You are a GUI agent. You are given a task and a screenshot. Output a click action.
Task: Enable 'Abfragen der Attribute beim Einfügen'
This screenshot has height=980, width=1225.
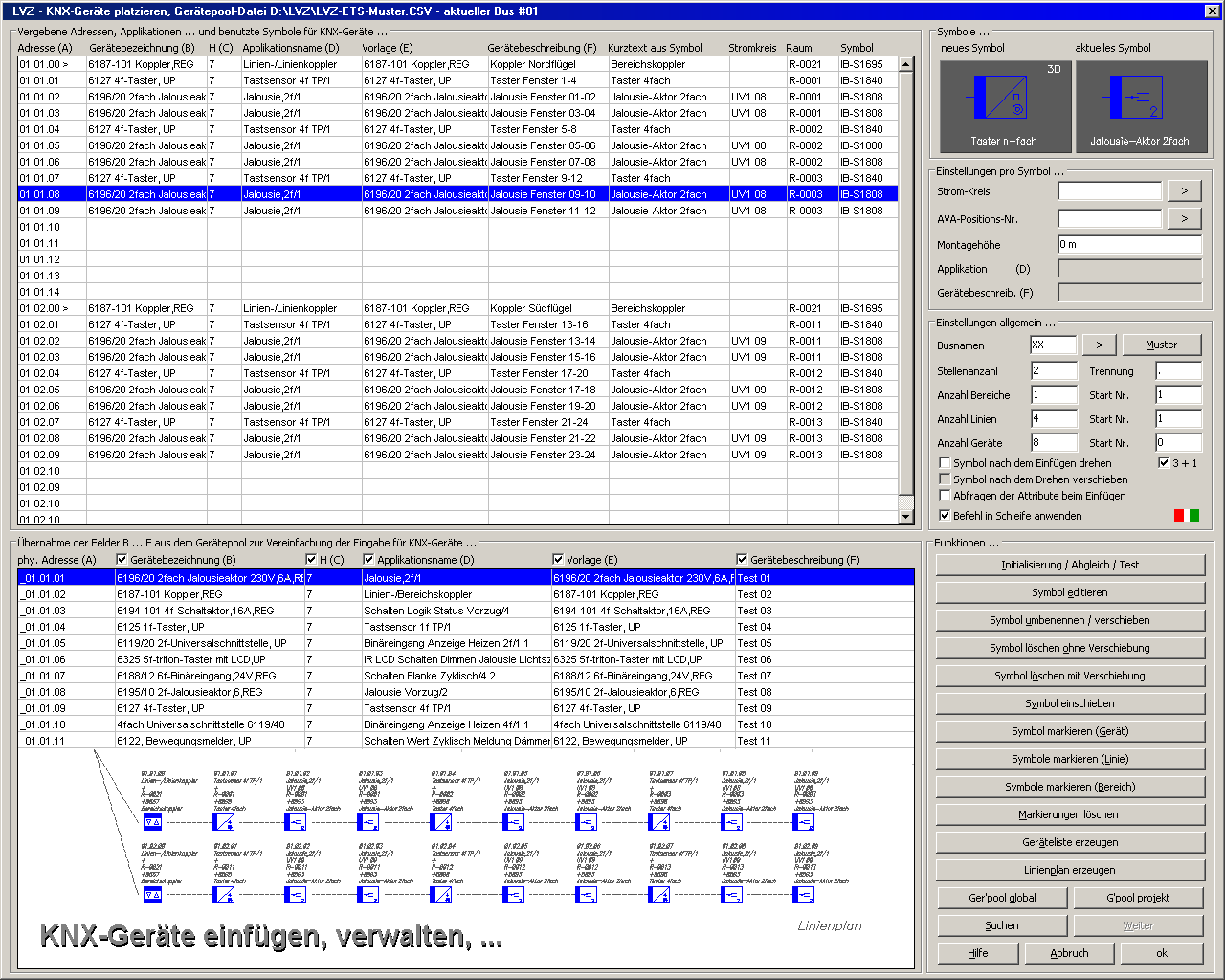pos(945,496)
